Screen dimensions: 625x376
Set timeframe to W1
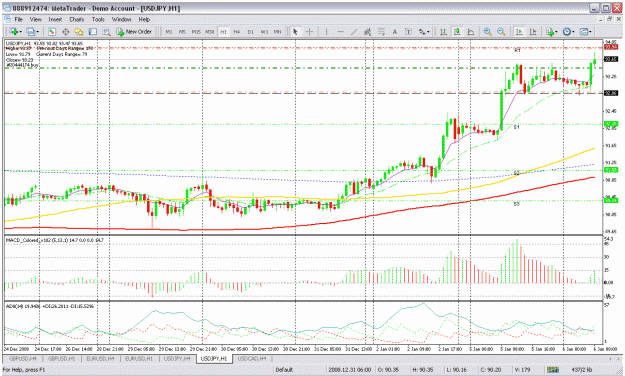click(x=264, y=31)
